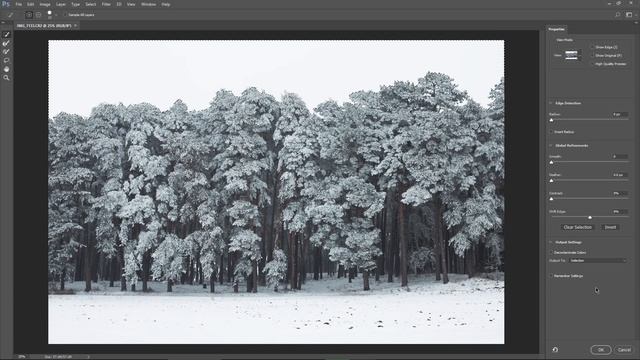The width and height of the screenshot is (640, 360).
Task: Click the Smooth value field
Action: (x=620, y=157)
